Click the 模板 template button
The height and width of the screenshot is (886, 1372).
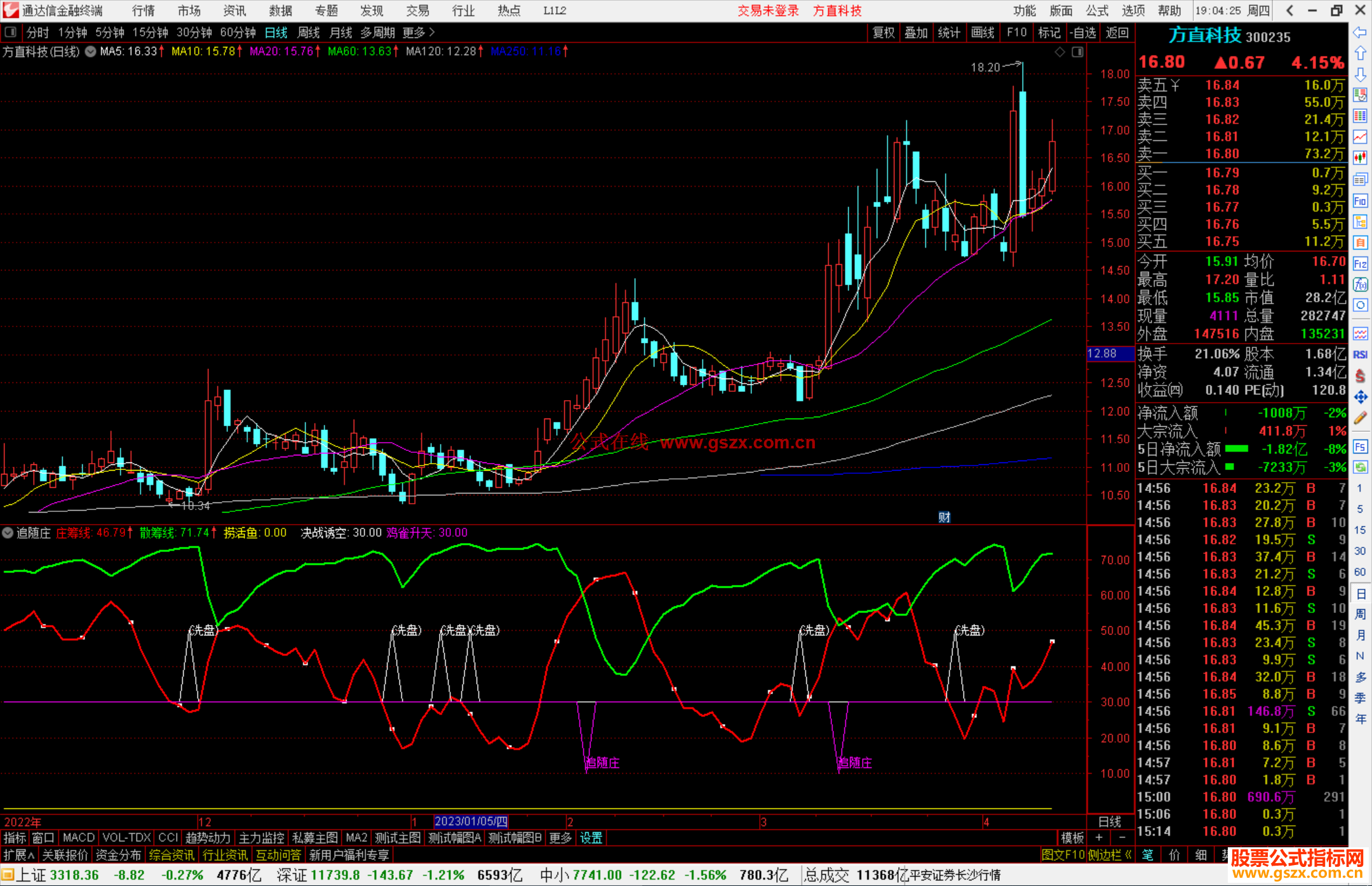tap(1072, 838)
